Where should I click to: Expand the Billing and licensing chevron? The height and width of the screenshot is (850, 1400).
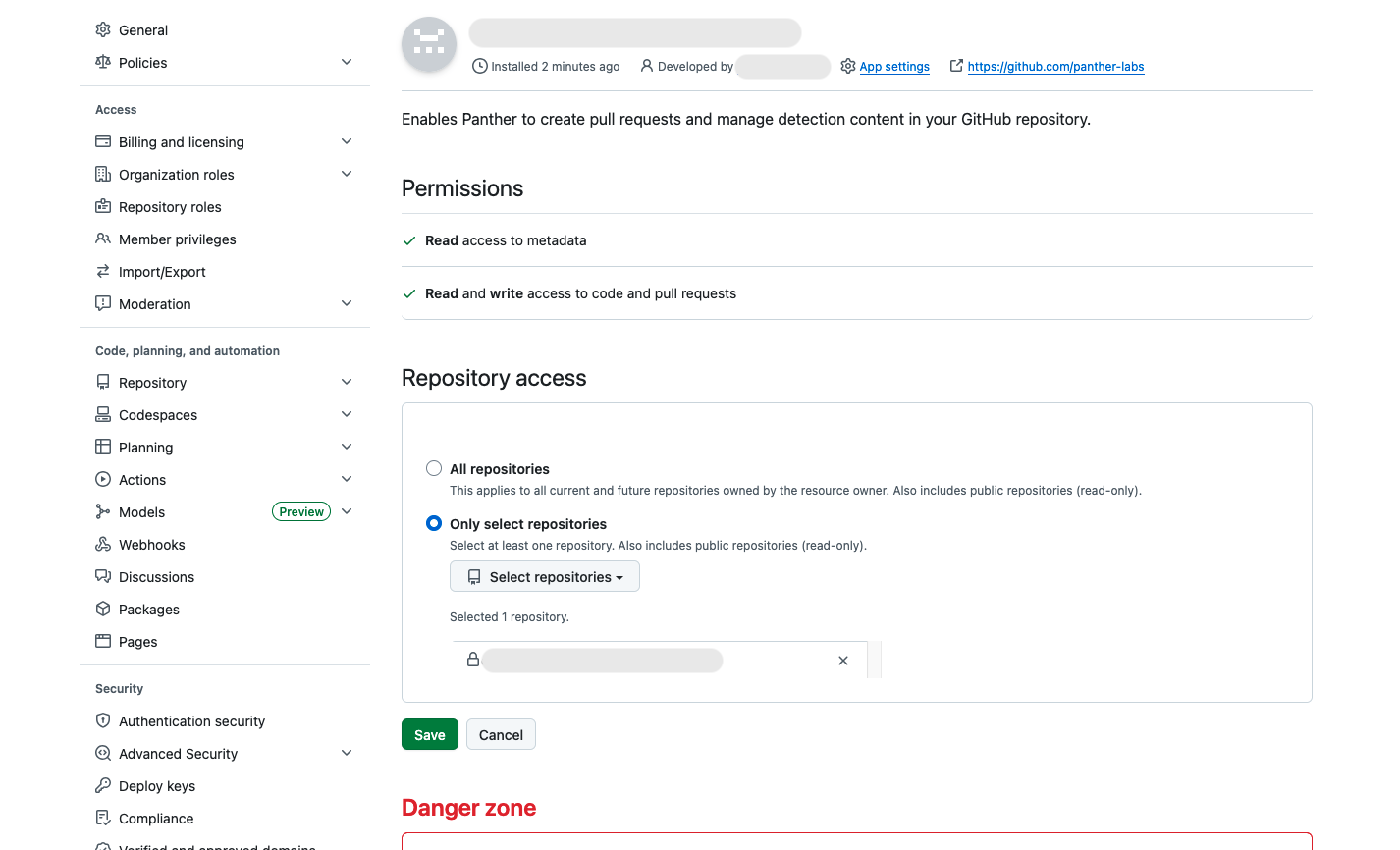(347, 142)
